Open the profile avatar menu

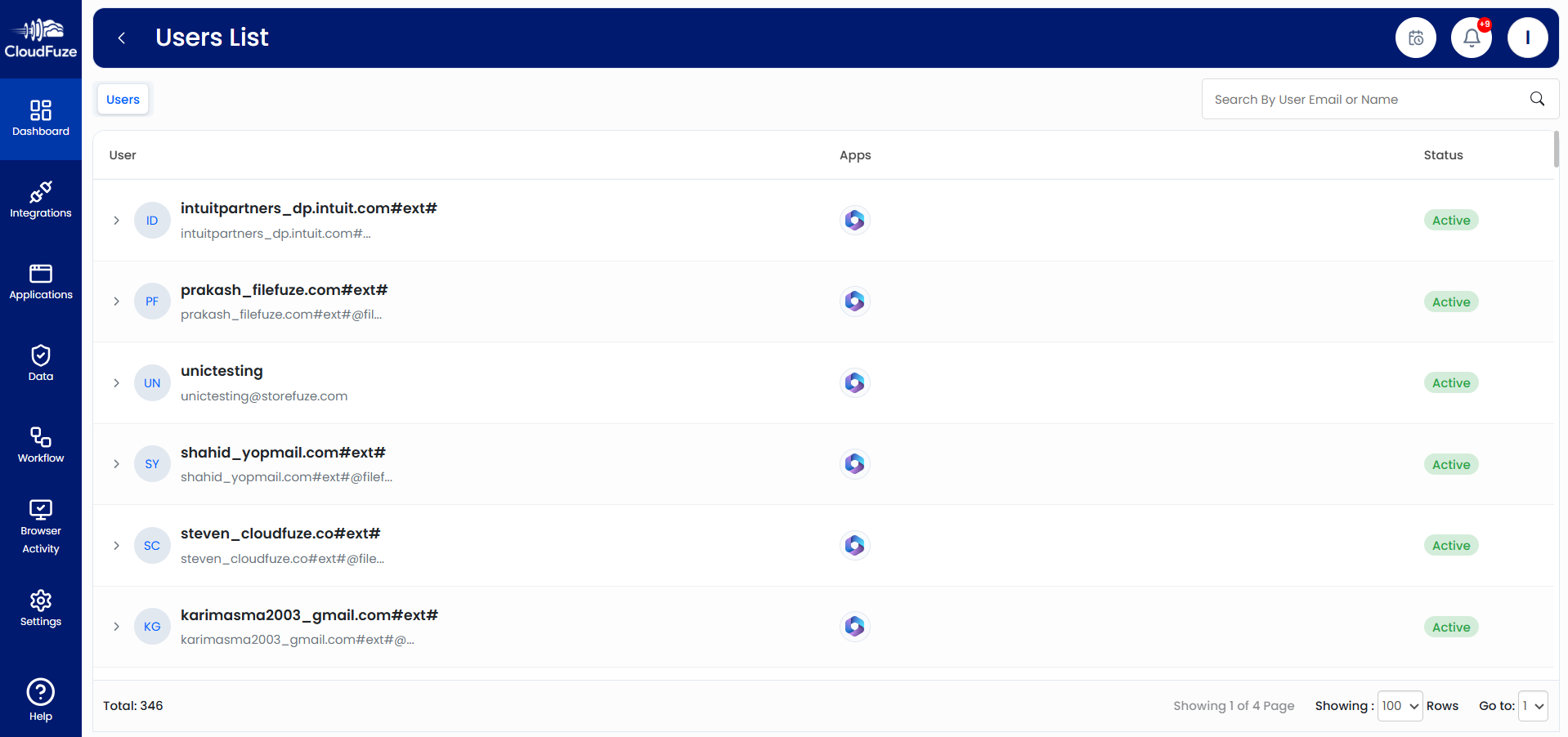1527,37
